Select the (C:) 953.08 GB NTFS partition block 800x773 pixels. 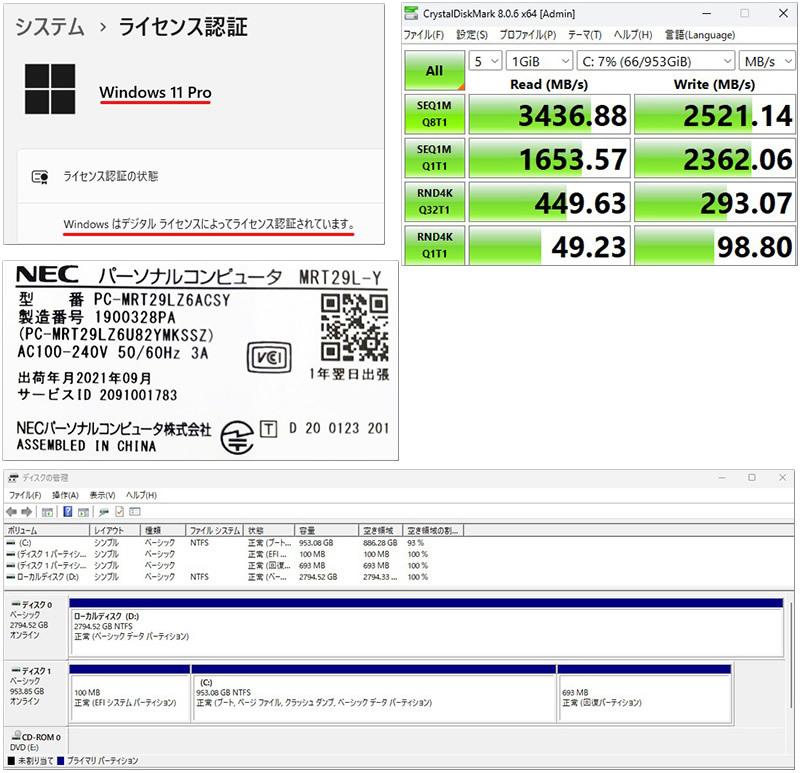[374, 693]
